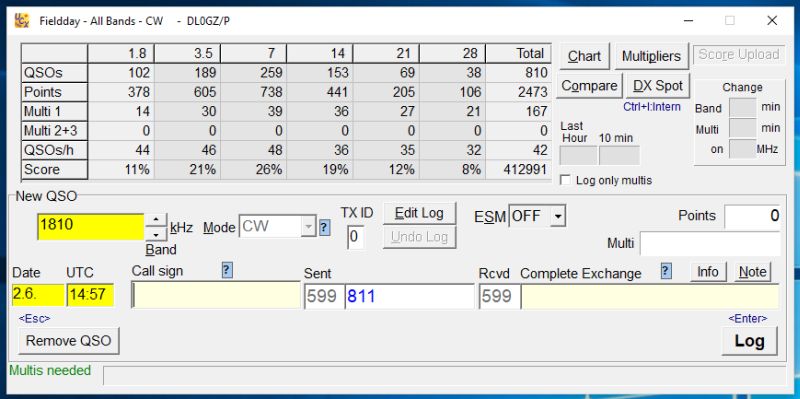800x399 pixels.
Task: Click the 14 band column header
Action: 320,54
